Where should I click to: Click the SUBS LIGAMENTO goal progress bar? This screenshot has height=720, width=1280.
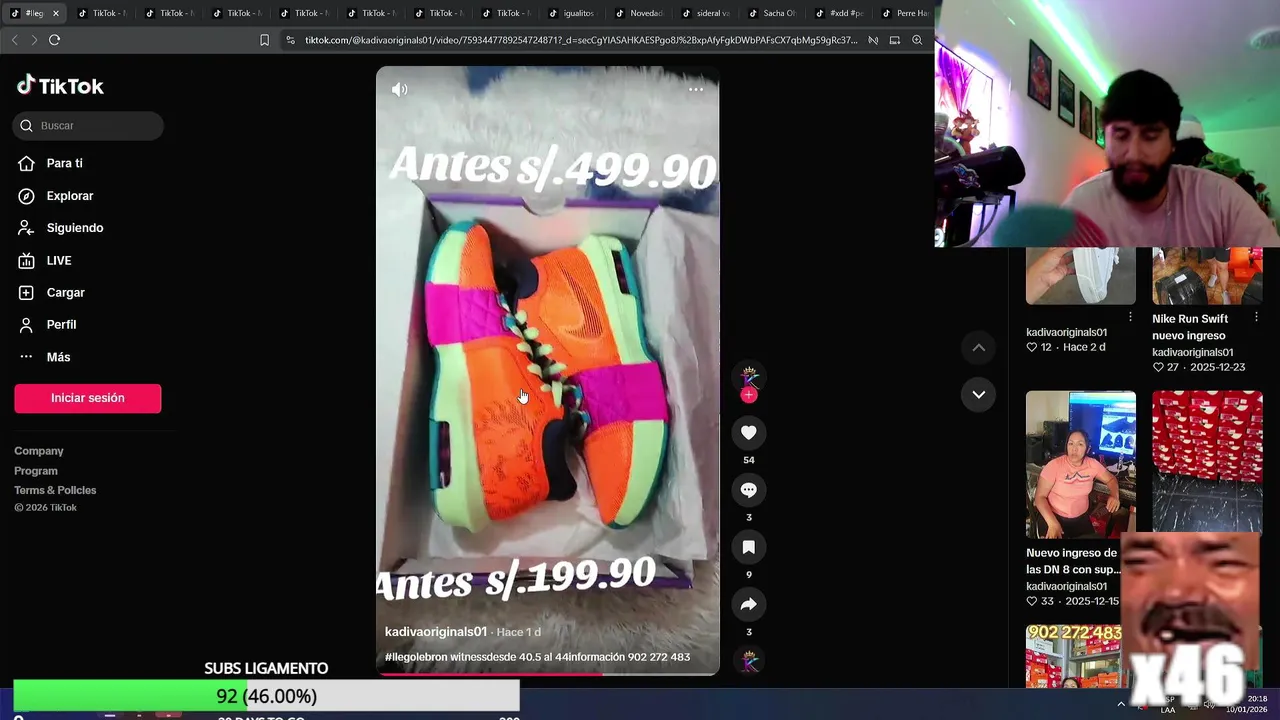pos(266,696)
